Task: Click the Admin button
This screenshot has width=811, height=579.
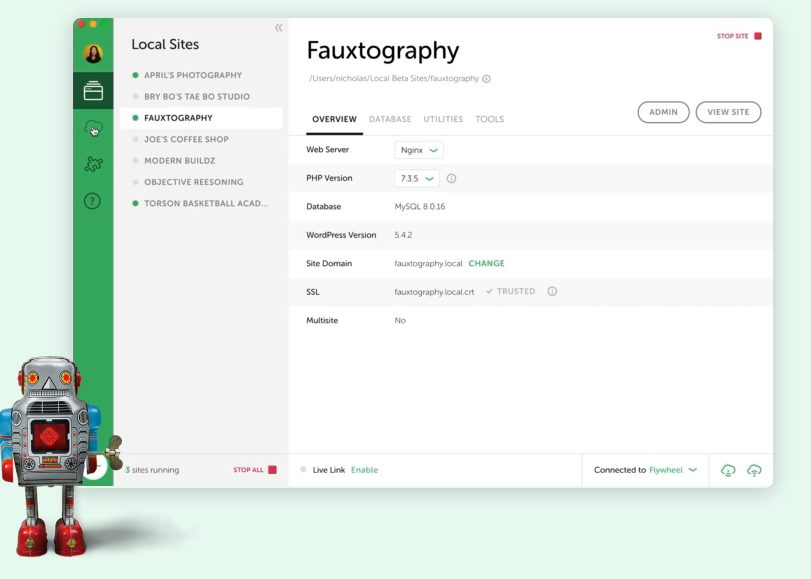Action: 663,112
